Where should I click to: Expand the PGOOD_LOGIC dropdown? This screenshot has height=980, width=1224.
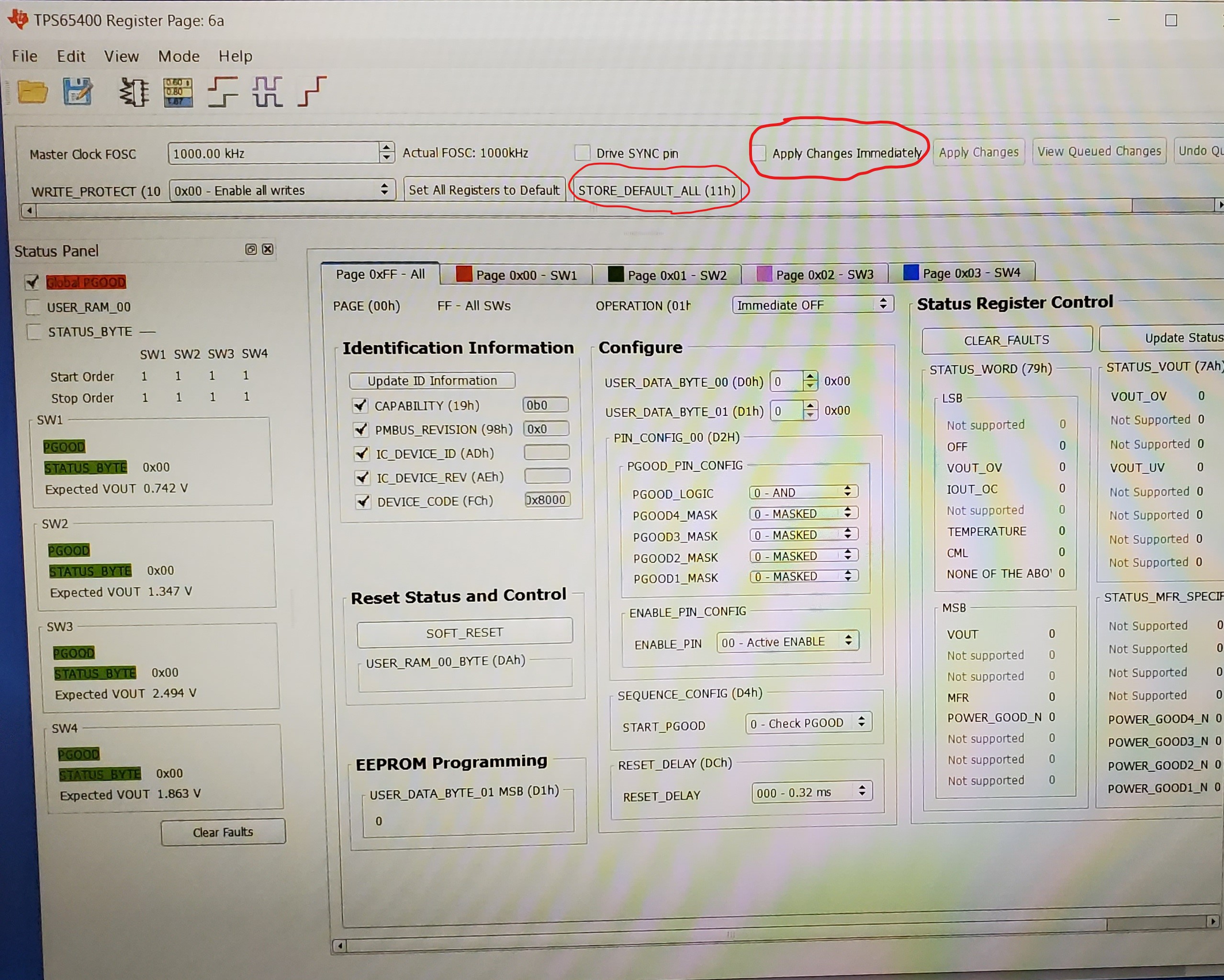tap(803, 492)
